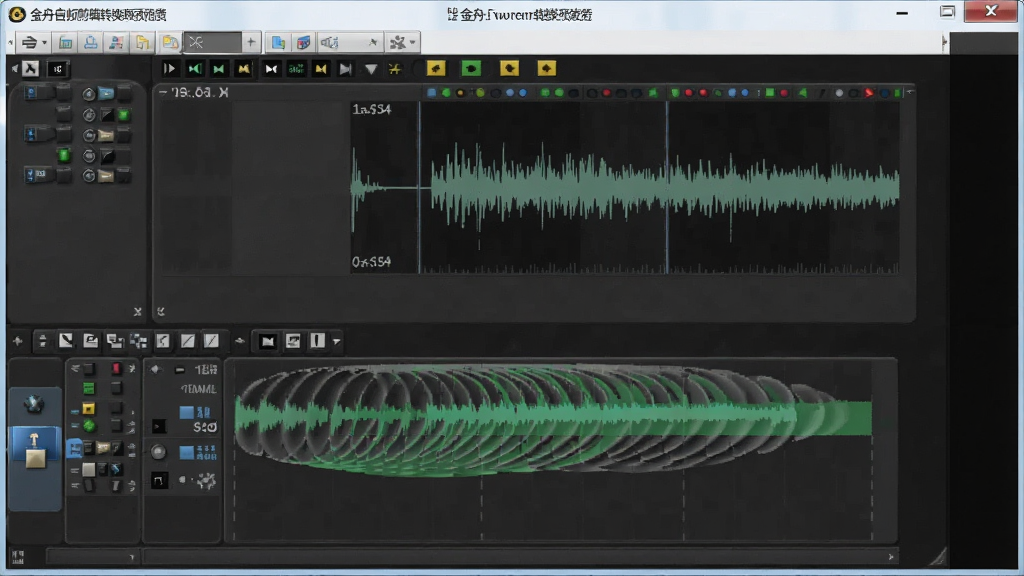Image resolution: width=1024 pixels, height=576 pixels.
Task: Click the pin icon in the top toolbar
Action: point(373,42)
